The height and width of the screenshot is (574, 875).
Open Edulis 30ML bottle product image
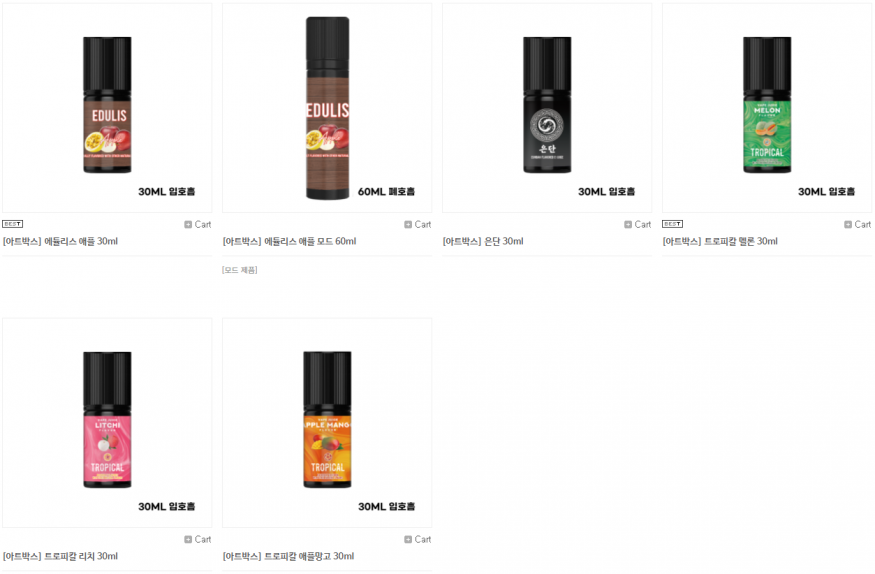(107, 108)
